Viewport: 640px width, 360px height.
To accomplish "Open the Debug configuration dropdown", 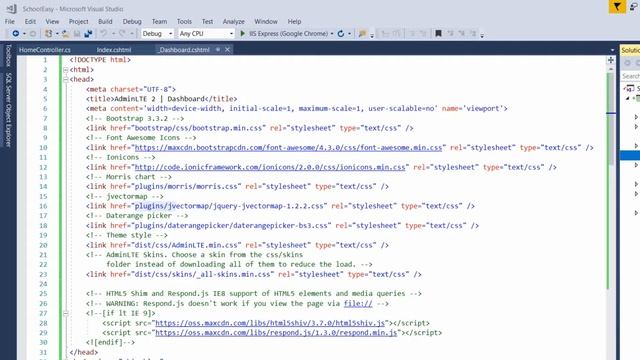I will (x=157, y=33).
